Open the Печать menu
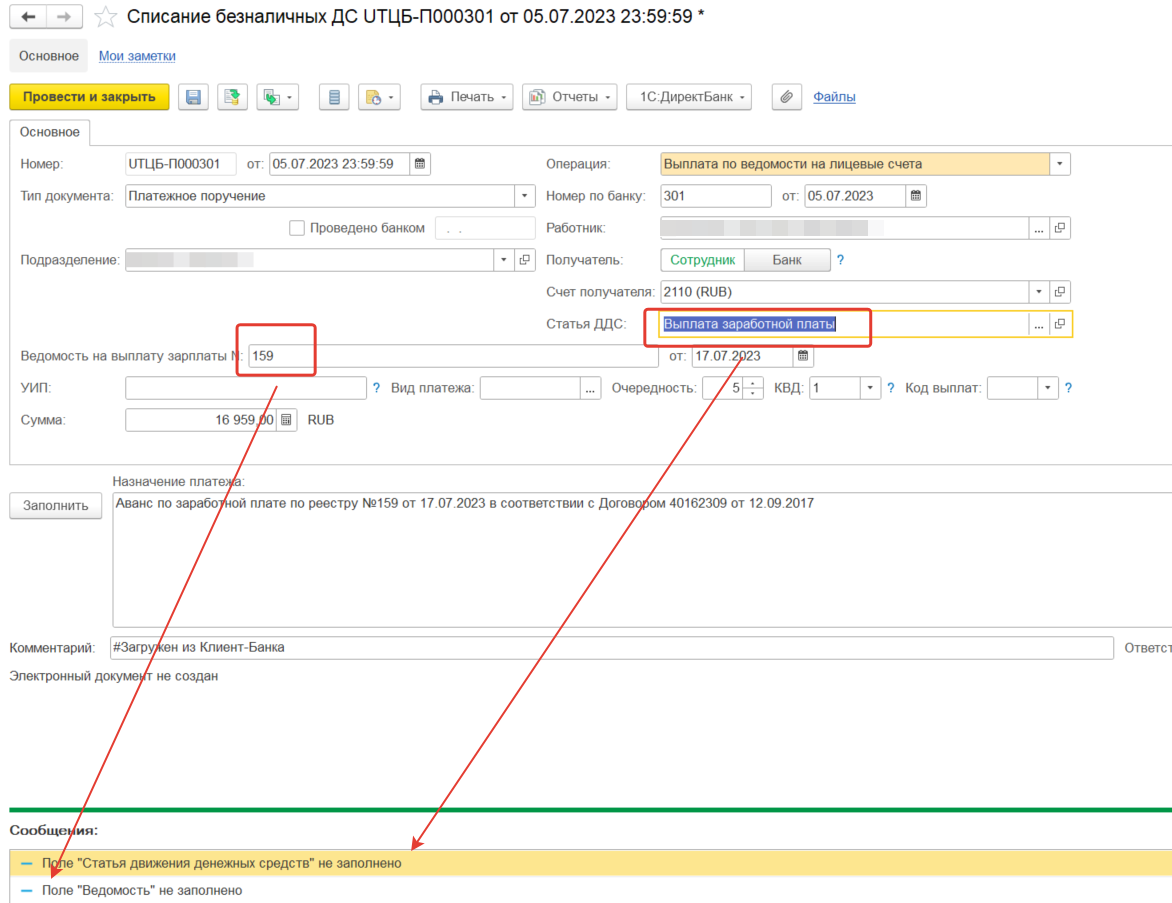The width and height of the screenshot is (1172, 903). [468, 97]
